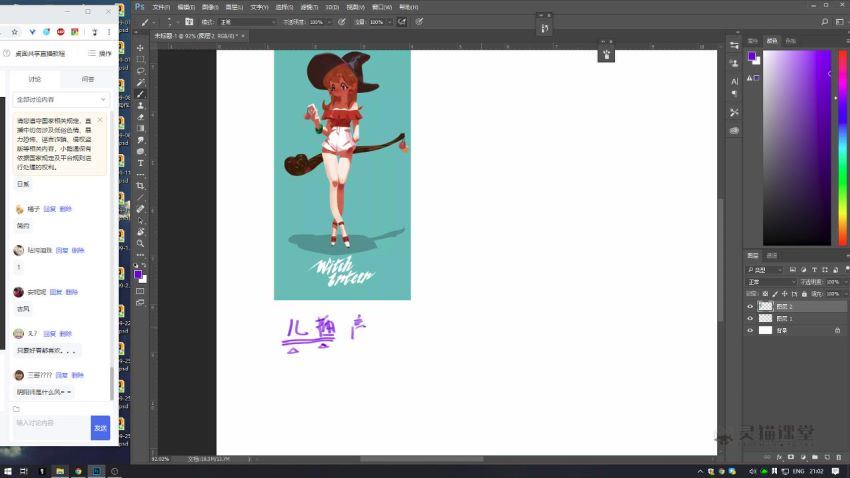Open File Explorer from the taskbar
Screen dimensions: 850x478
(60, 471)
